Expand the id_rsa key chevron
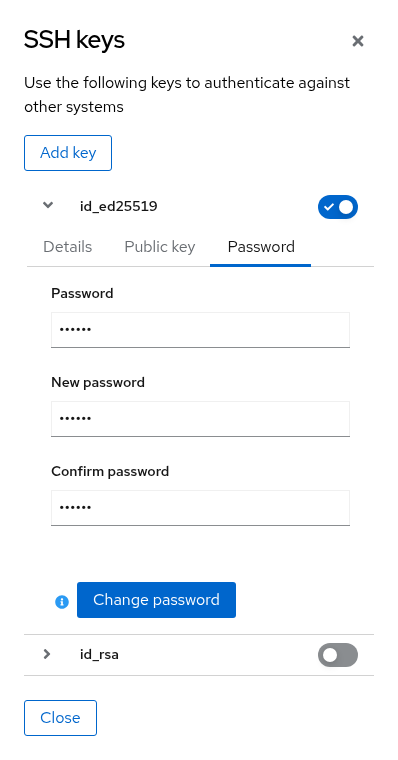The image size is (398, 760). (x=47, y=654)
